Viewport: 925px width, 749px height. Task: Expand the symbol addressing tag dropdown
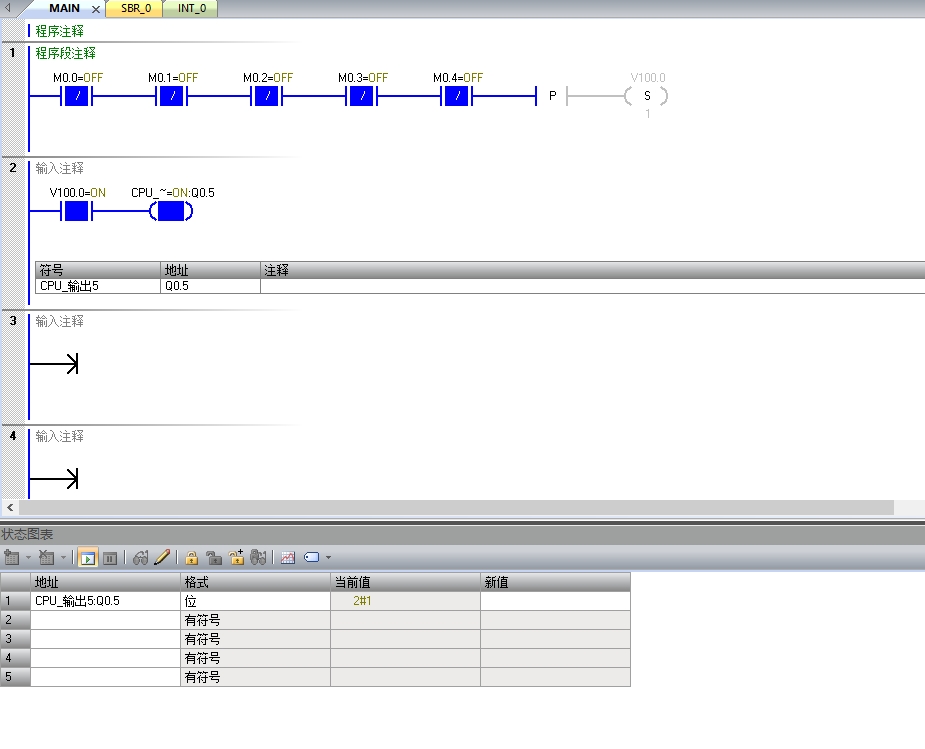[328, 558]
